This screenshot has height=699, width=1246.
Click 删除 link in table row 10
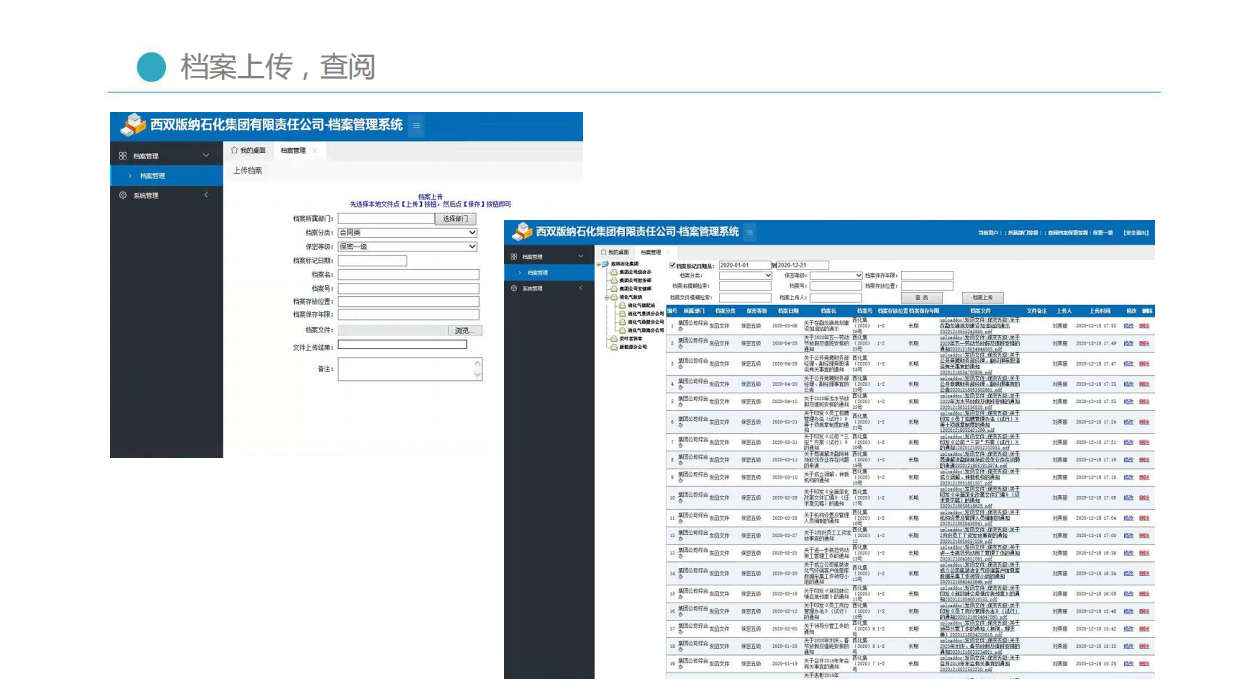(x=1144, y=497)
